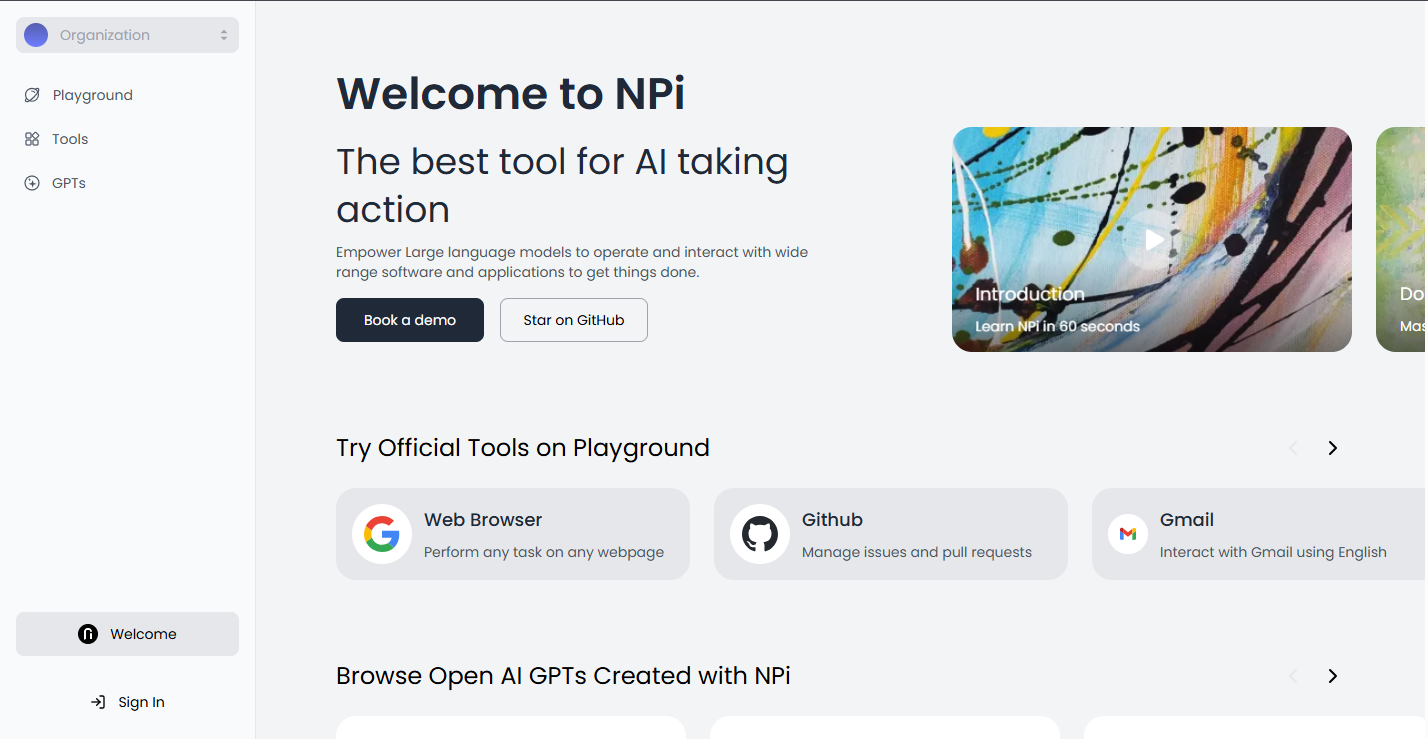Click Star on GitHub button
Screen dimensions: 1428x739
[574, 320]
